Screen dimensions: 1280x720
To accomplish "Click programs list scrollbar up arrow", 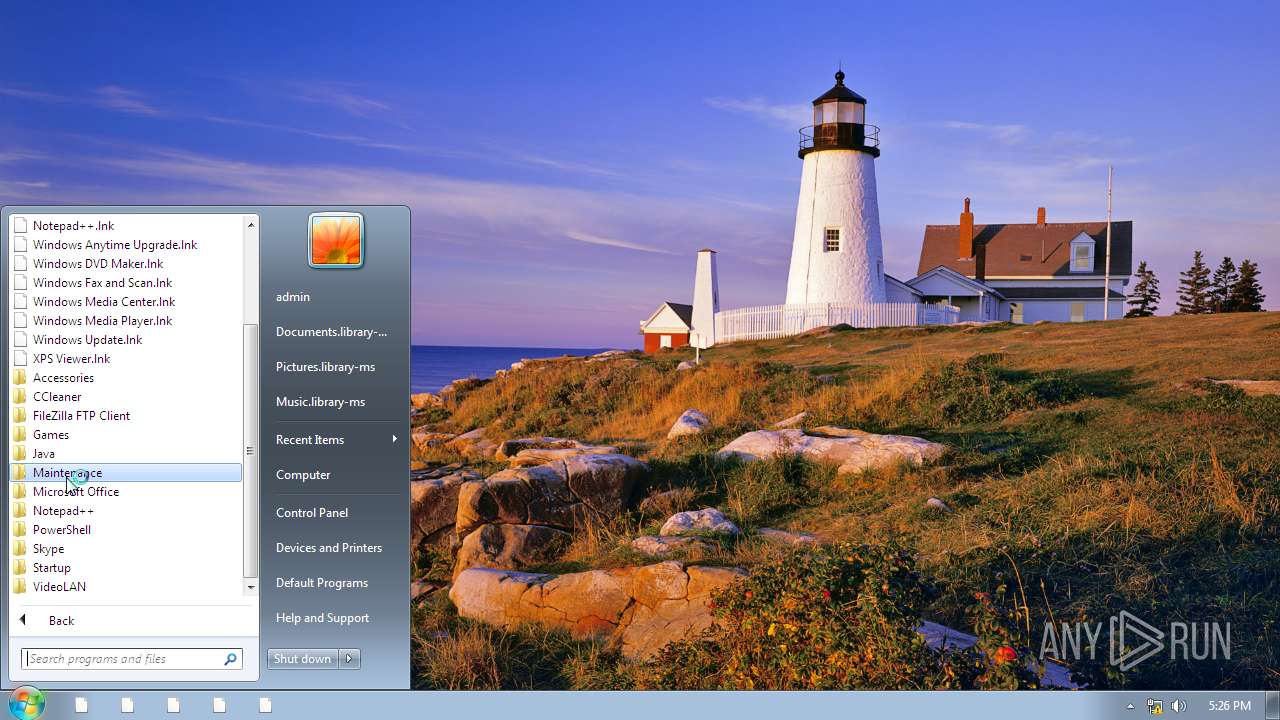I will pos(250,225).
